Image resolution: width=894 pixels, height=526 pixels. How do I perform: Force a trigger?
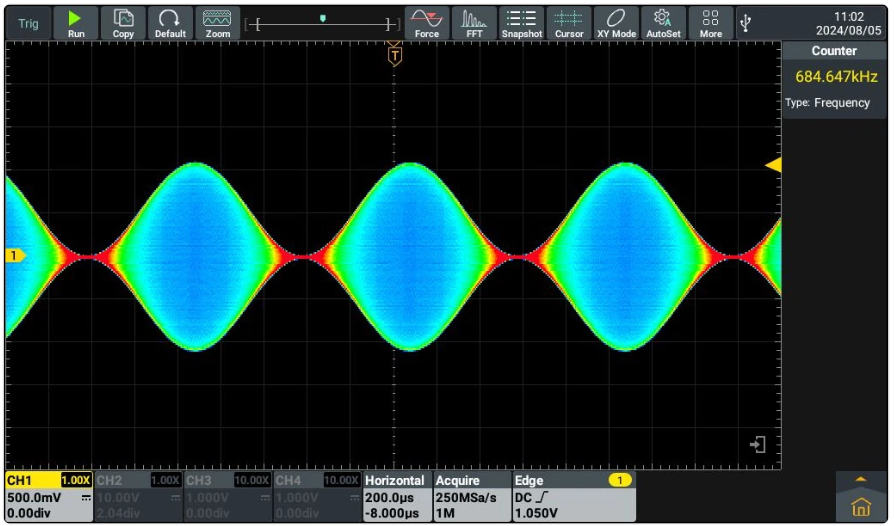point(426,23)
